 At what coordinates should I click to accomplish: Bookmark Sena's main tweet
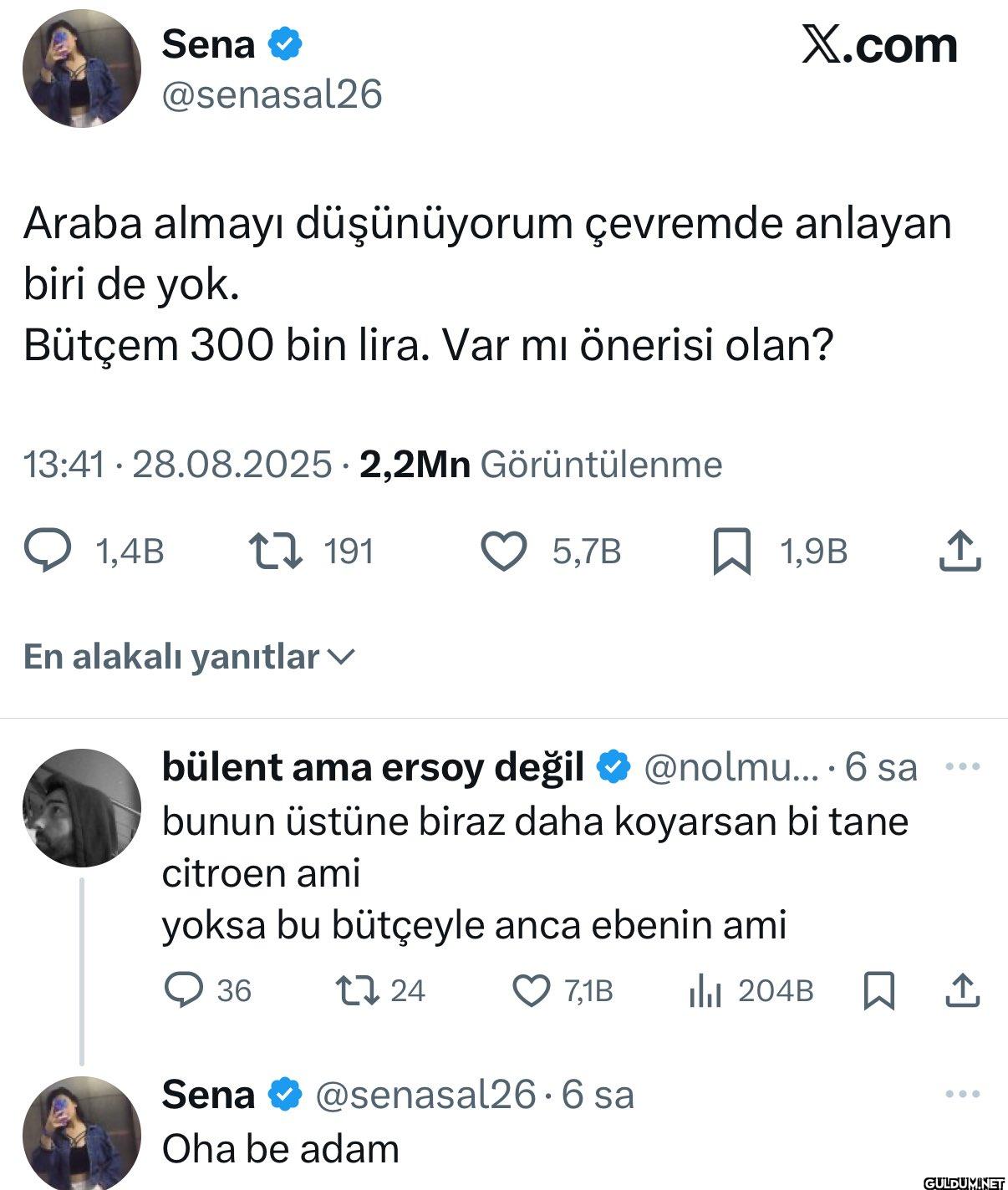731,553
